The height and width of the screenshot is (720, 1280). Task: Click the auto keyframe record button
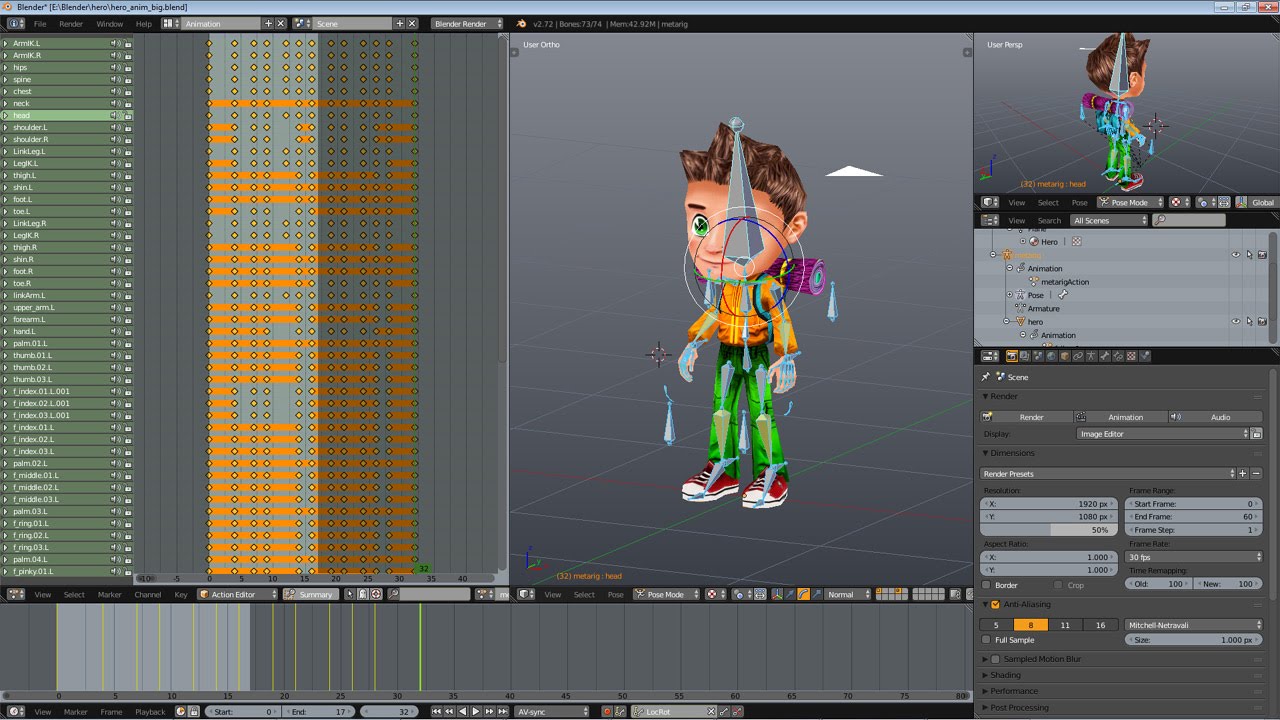(x=606, y=712)
